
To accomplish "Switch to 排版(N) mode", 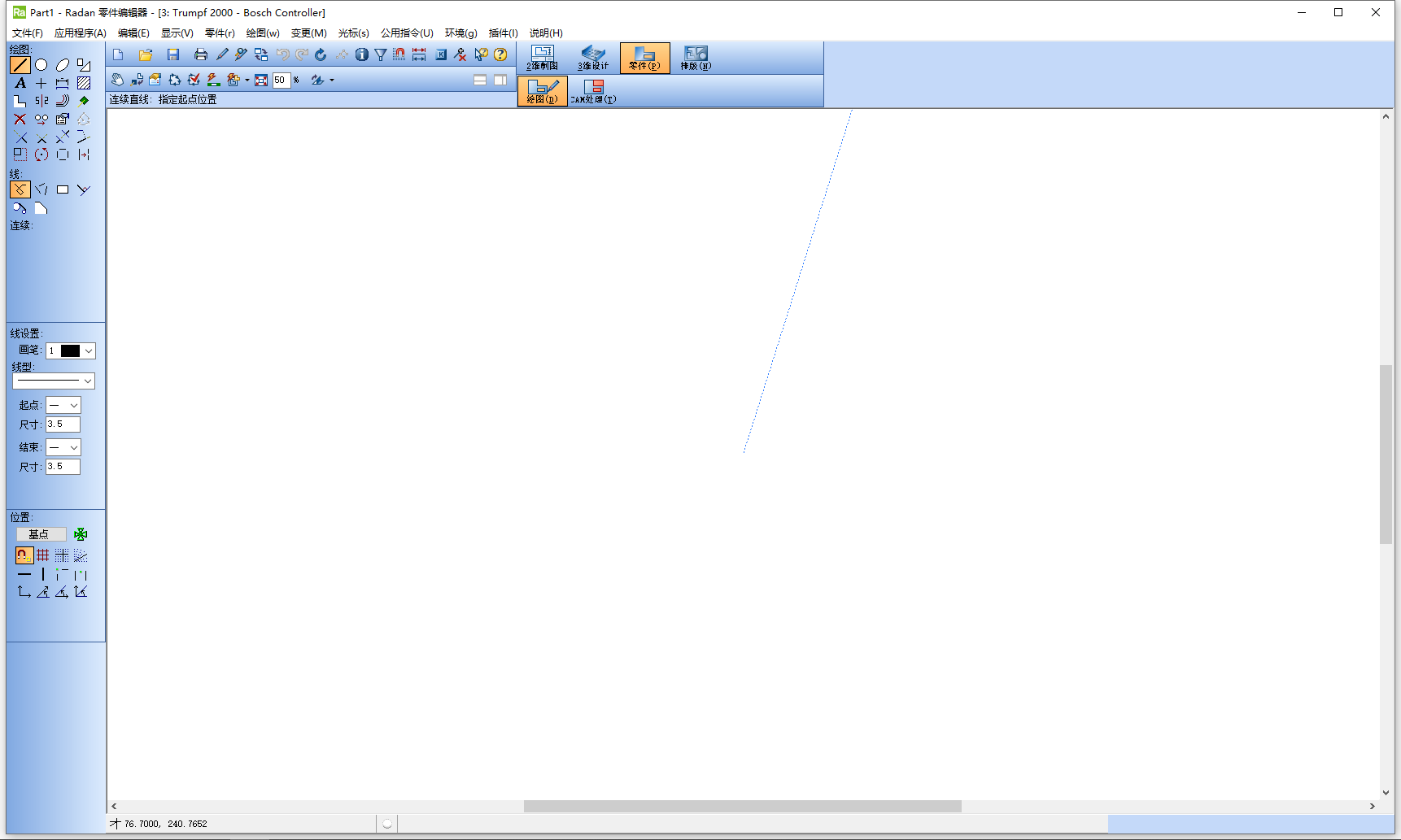I will point(696,58).
